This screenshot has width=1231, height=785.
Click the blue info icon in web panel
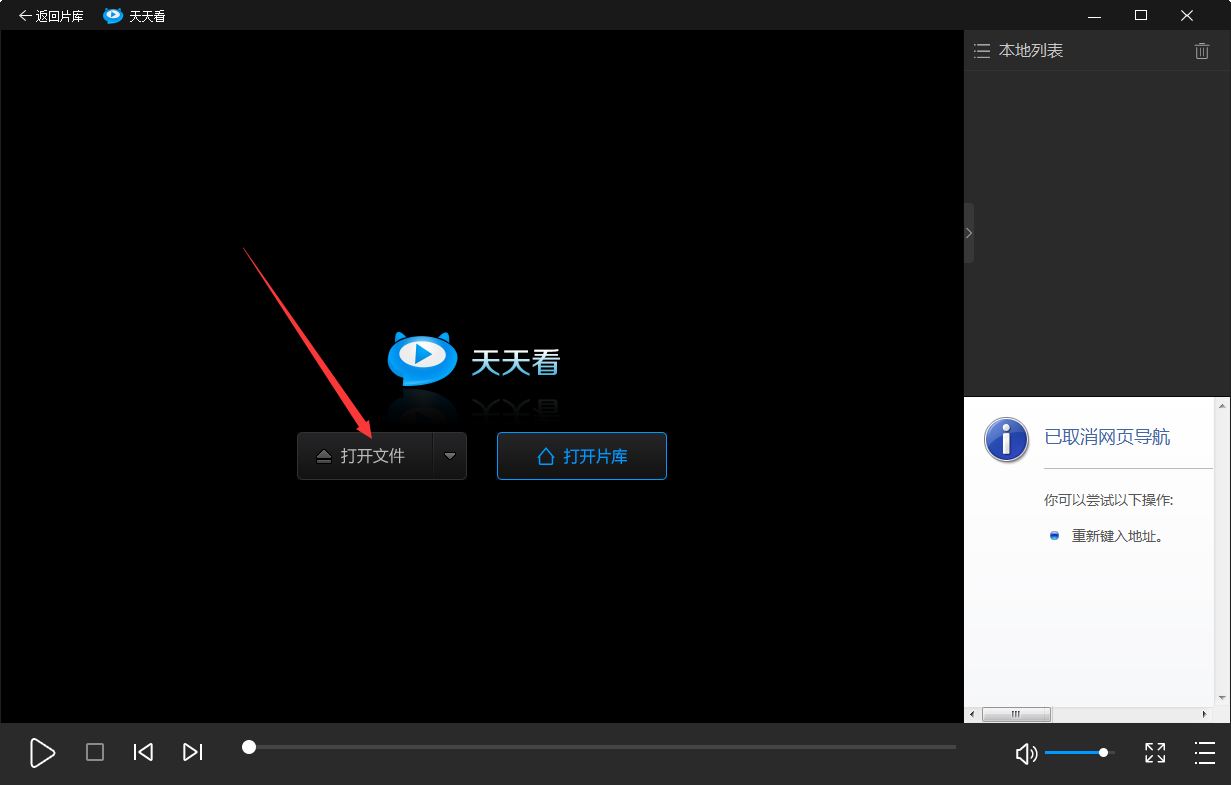[1006, 439]
